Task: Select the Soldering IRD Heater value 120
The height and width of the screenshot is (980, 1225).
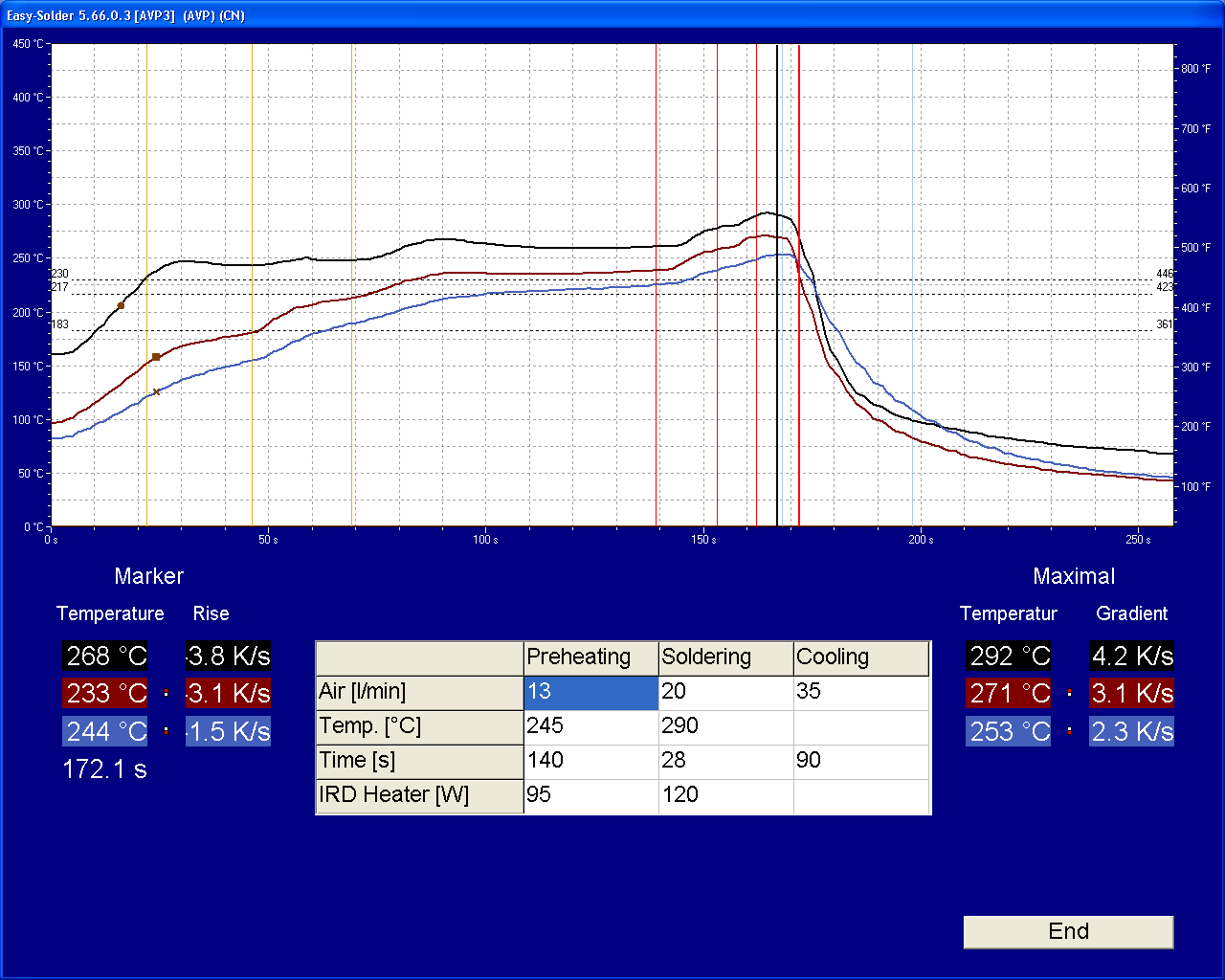Action: point(726,795)
